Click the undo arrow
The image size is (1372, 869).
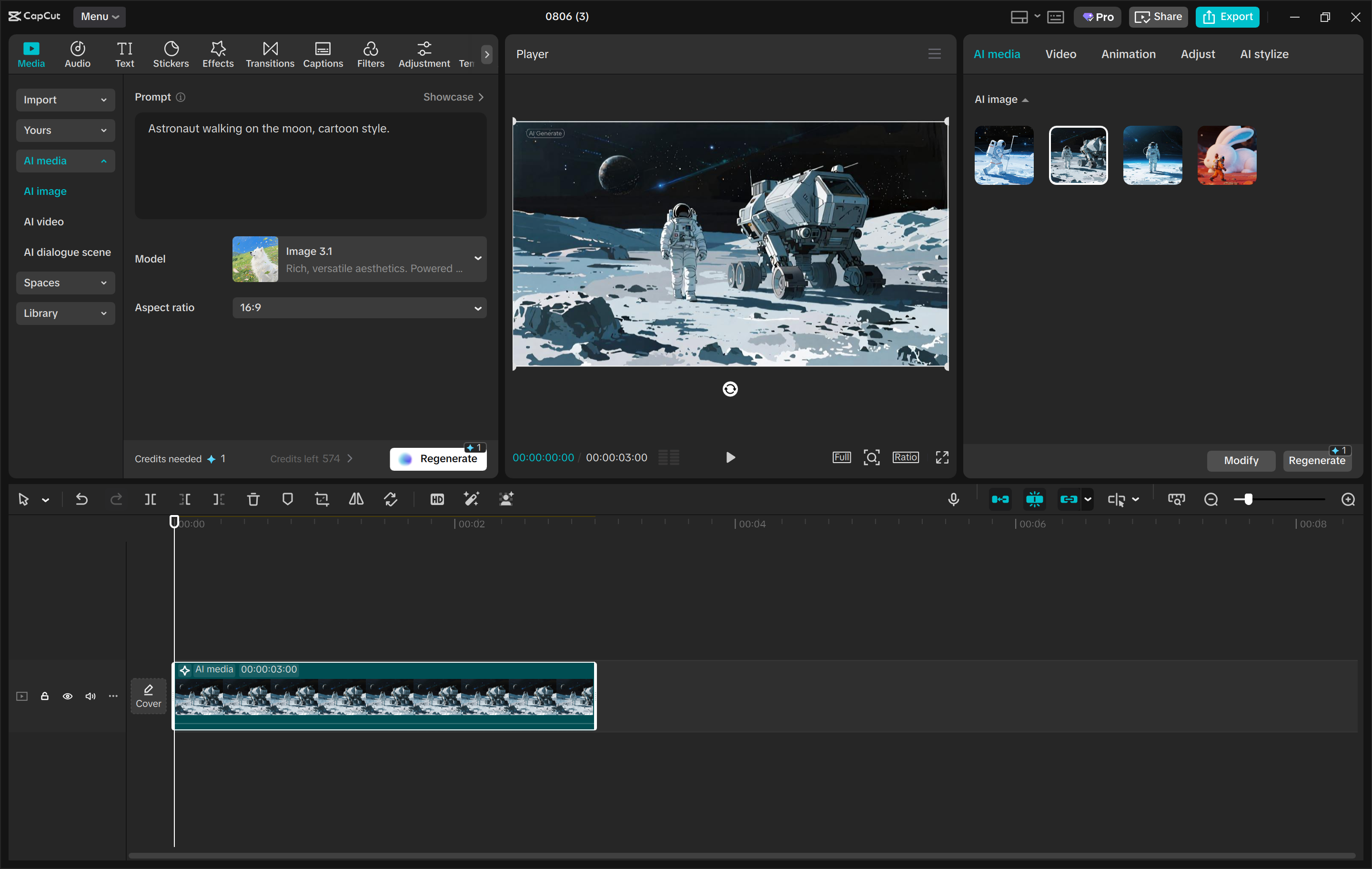pos(81,499)
